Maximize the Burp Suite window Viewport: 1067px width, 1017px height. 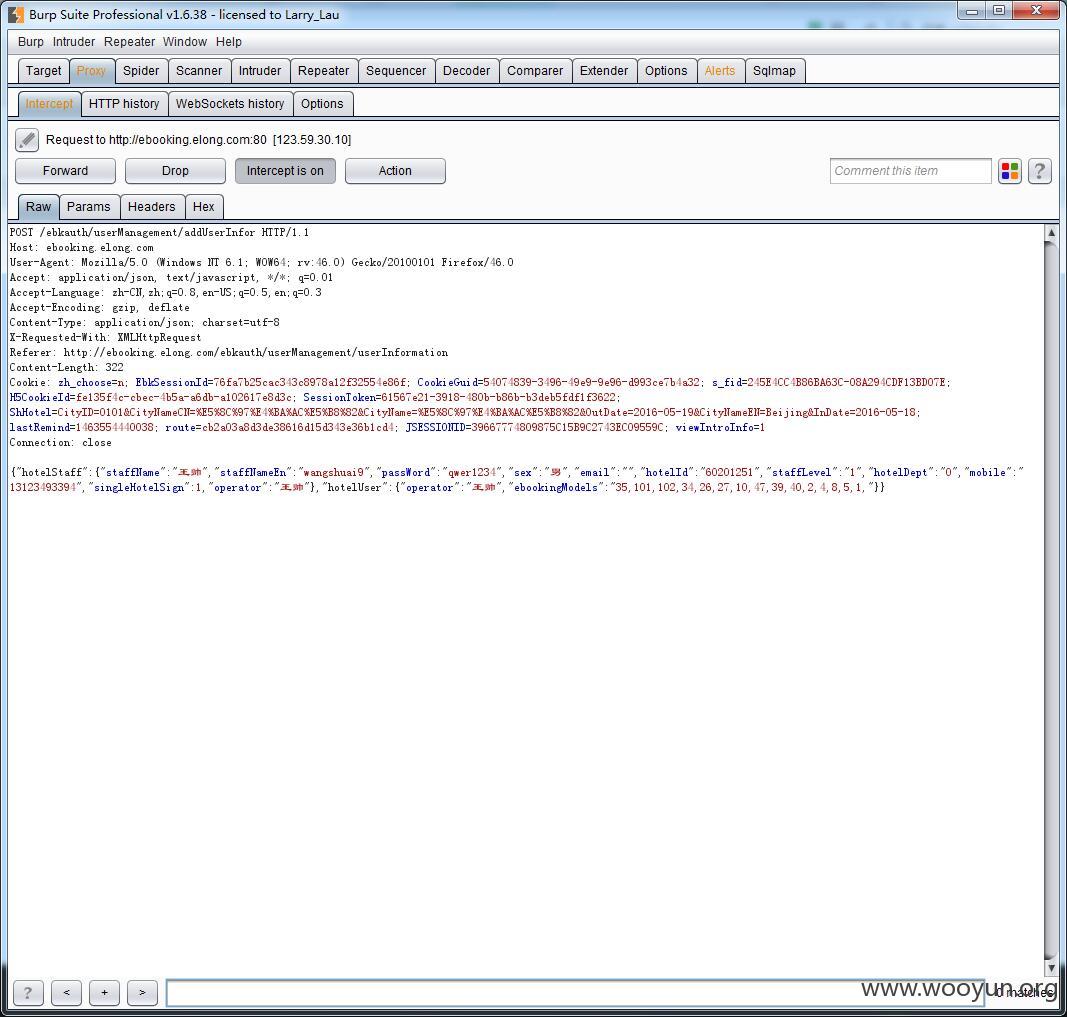coord(999,11)
